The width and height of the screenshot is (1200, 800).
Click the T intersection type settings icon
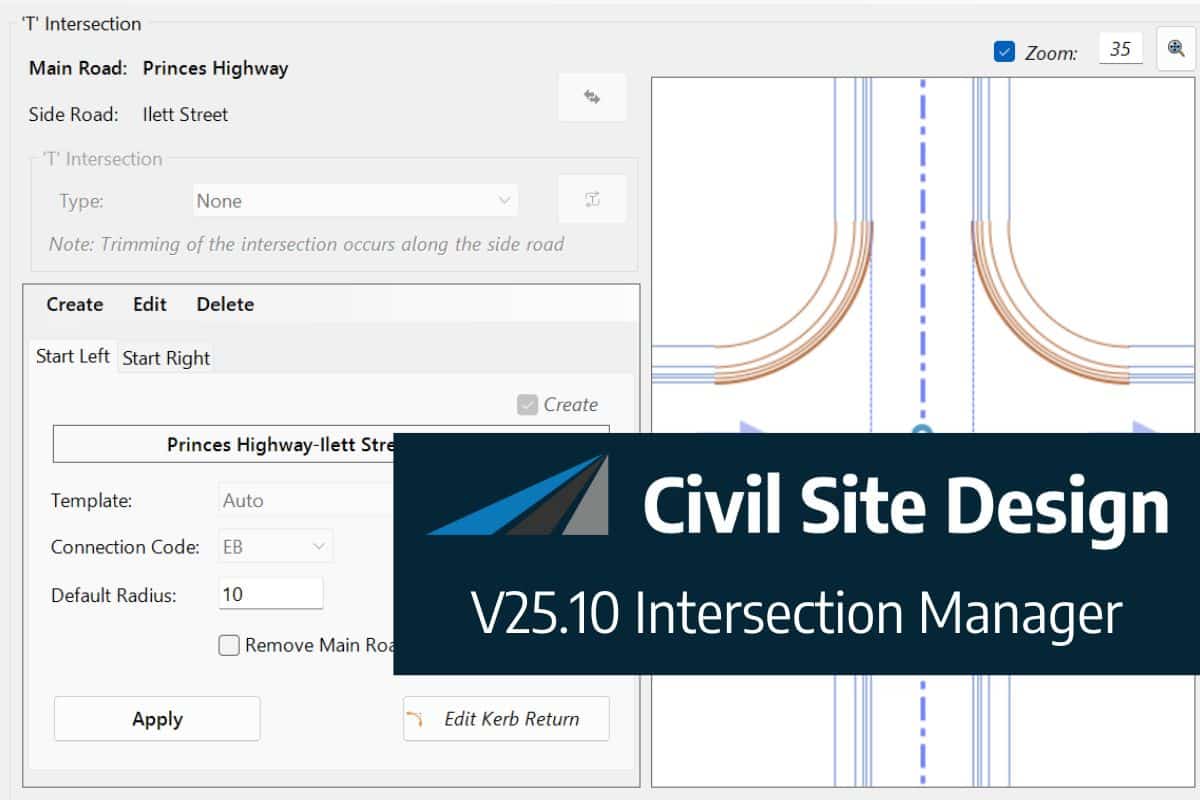pos(592,199)
